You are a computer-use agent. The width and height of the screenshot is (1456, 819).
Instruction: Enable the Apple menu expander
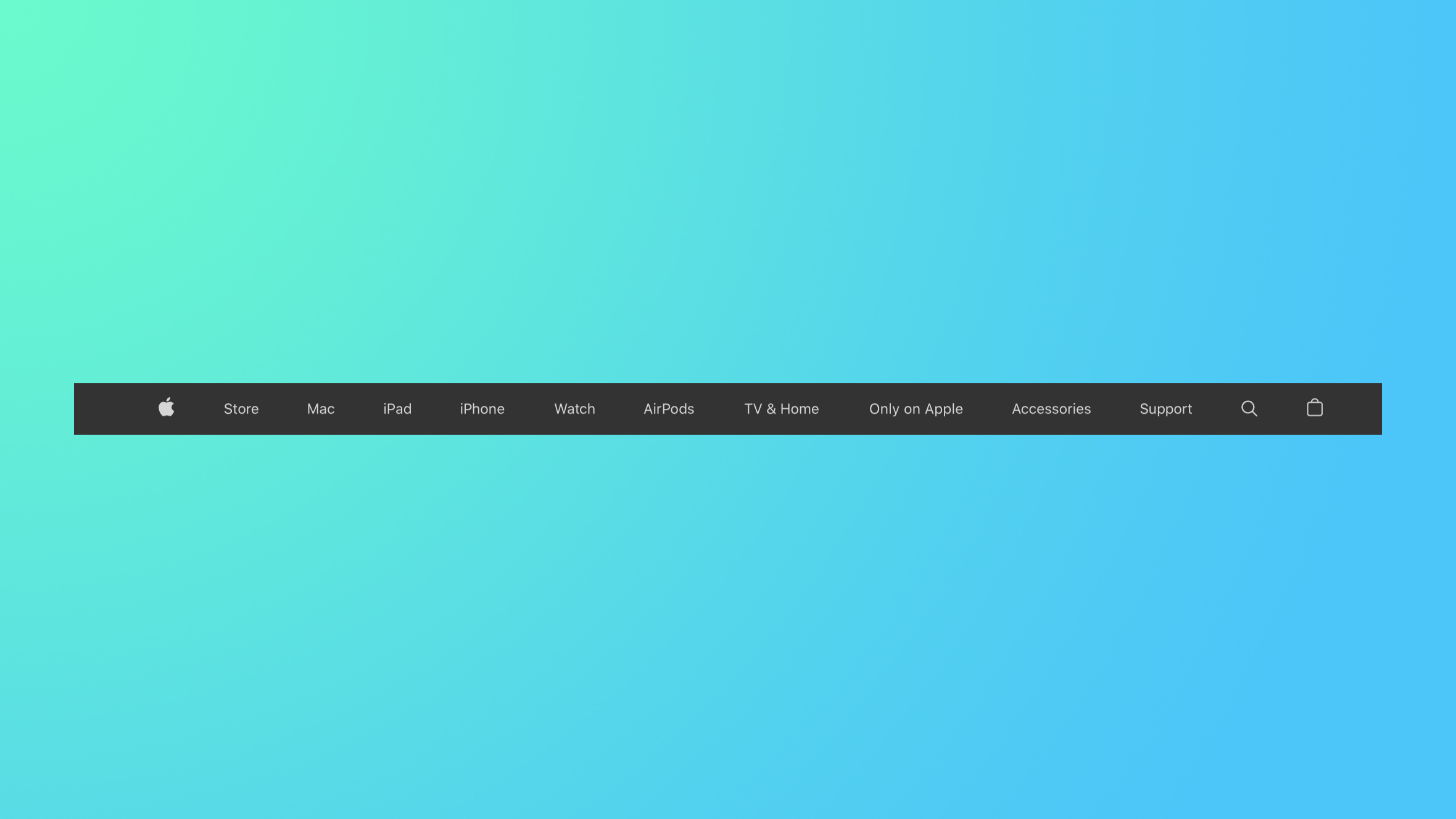click(x=167, y=408)
